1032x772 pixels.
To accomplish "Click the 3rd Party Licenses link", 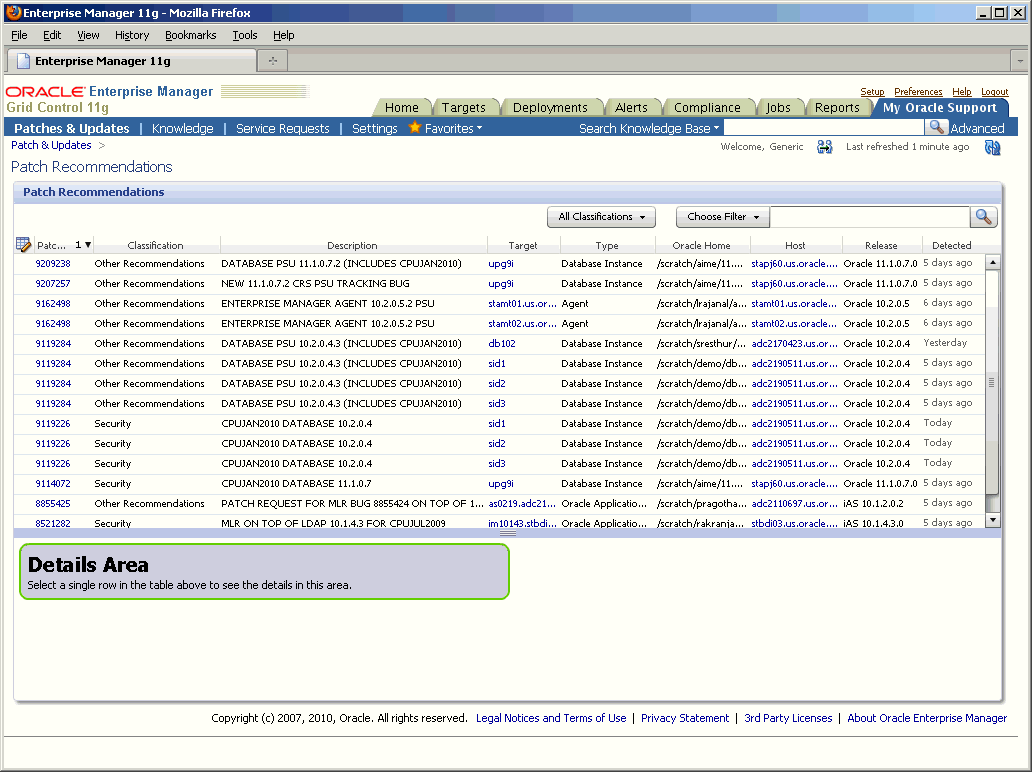I will 788,718.
